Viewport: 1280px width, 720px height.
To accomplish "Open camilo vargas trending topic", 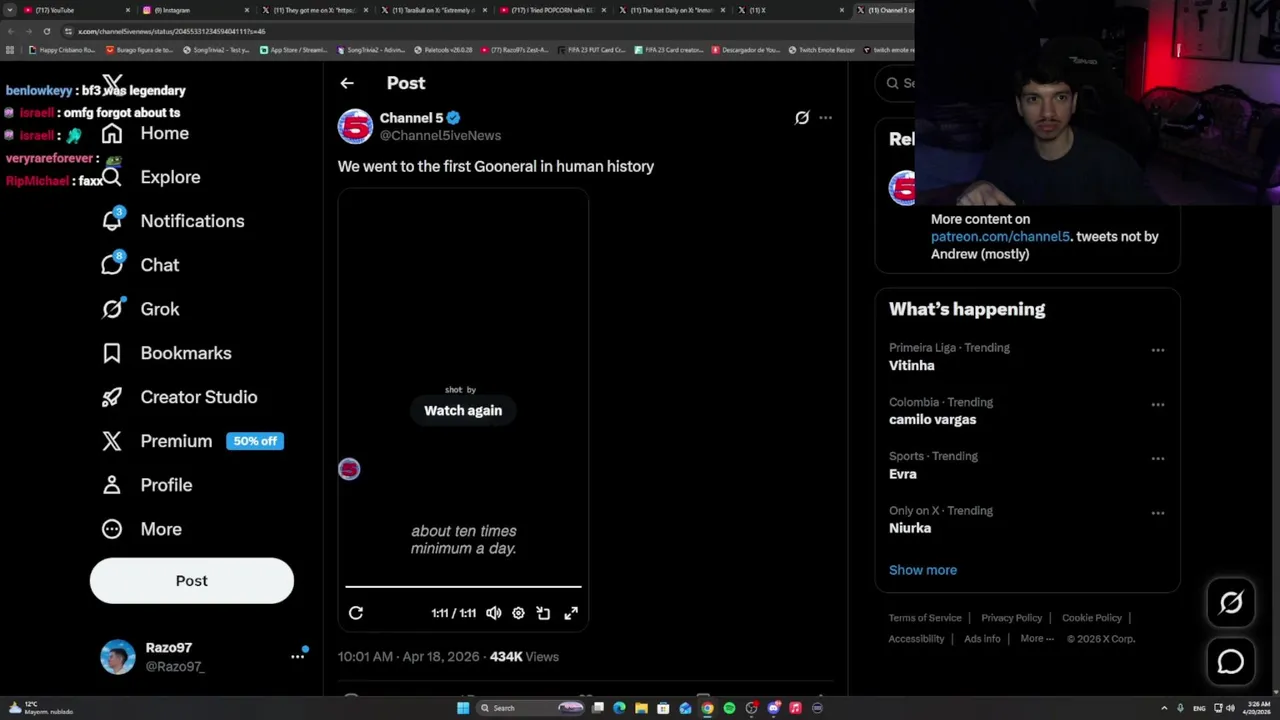I will 933,420.
